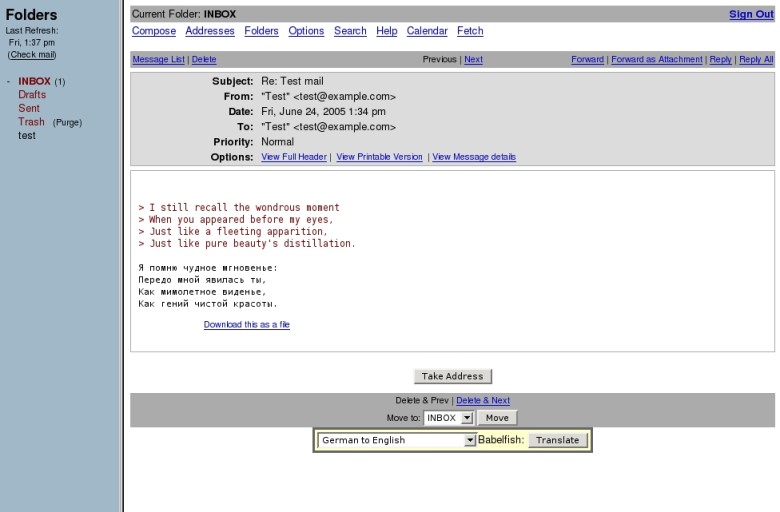
Task: Click Check mail in sidebar
Action: pos(32,55)
